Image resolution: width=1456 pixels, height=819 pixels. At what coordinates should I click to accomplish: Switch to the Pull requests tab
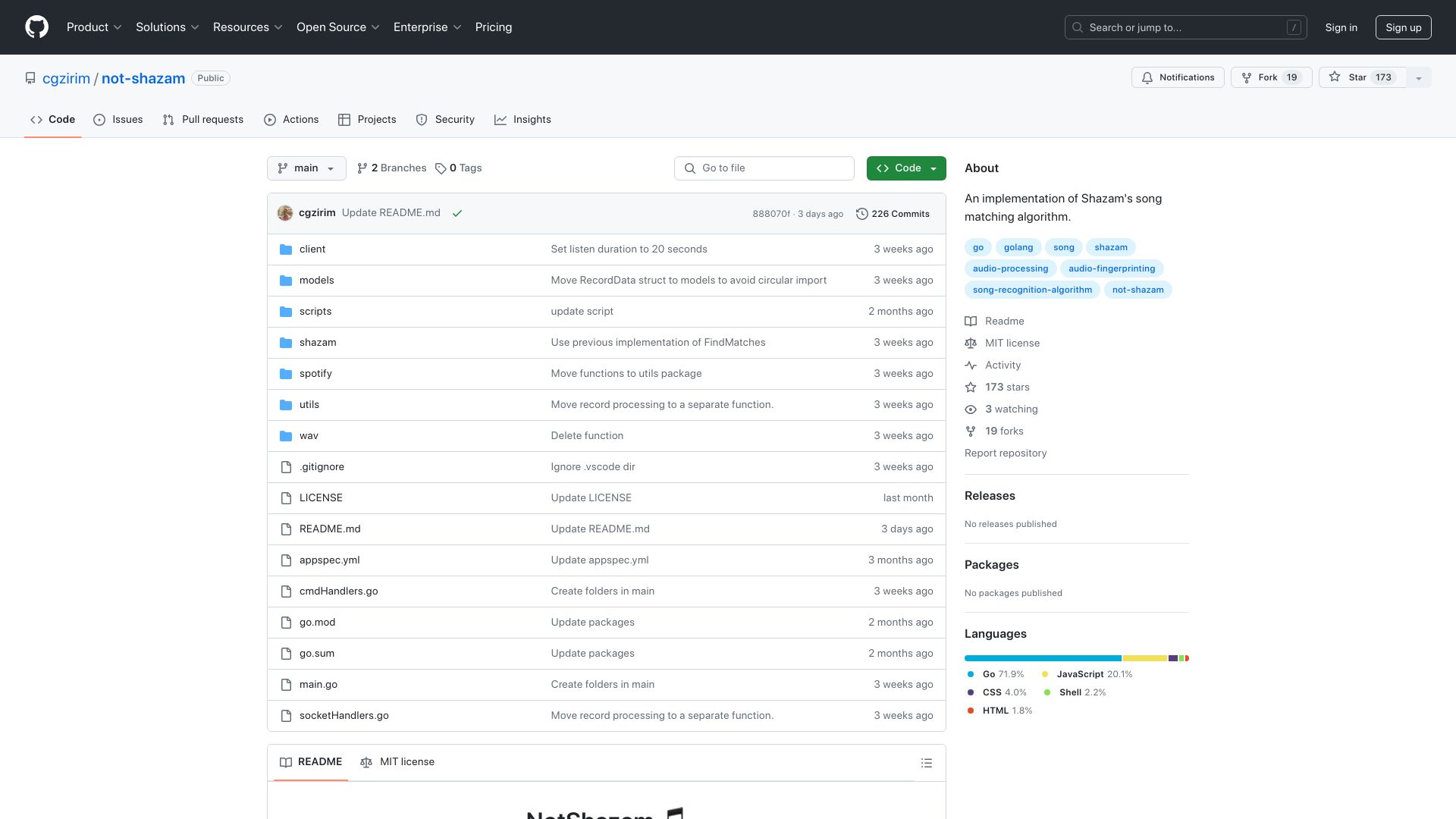click(203, 120)
